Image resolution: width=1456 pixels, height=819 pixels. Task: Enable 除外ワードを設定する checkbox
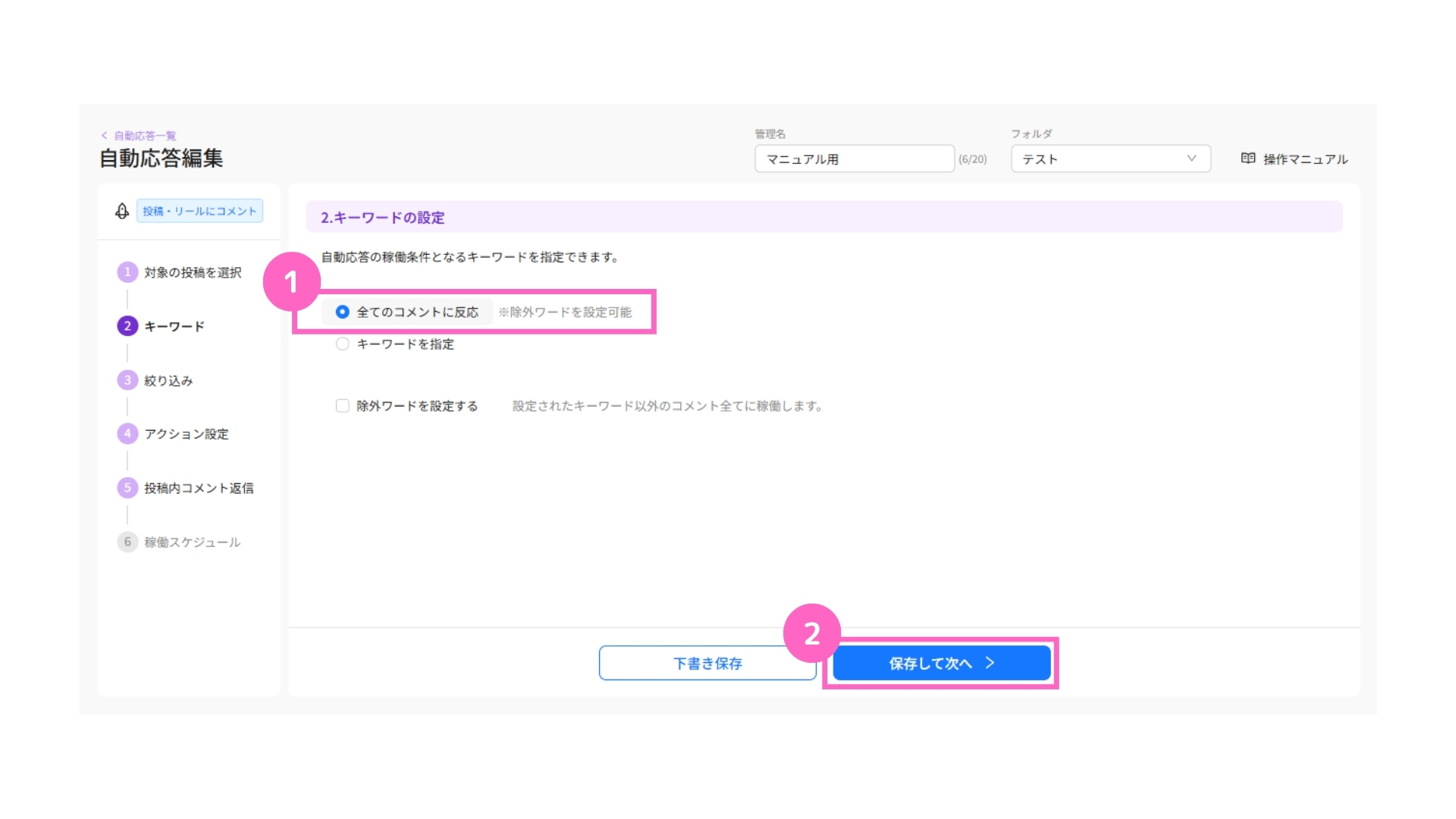(x=342, y=406)
